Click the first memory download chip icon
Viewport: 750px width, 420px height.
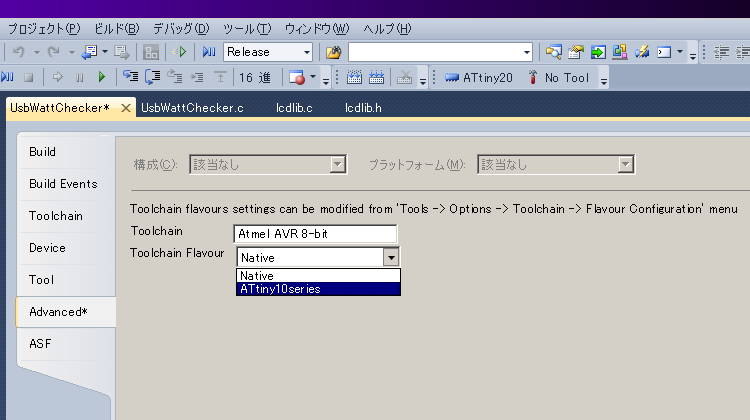(354, 77)
